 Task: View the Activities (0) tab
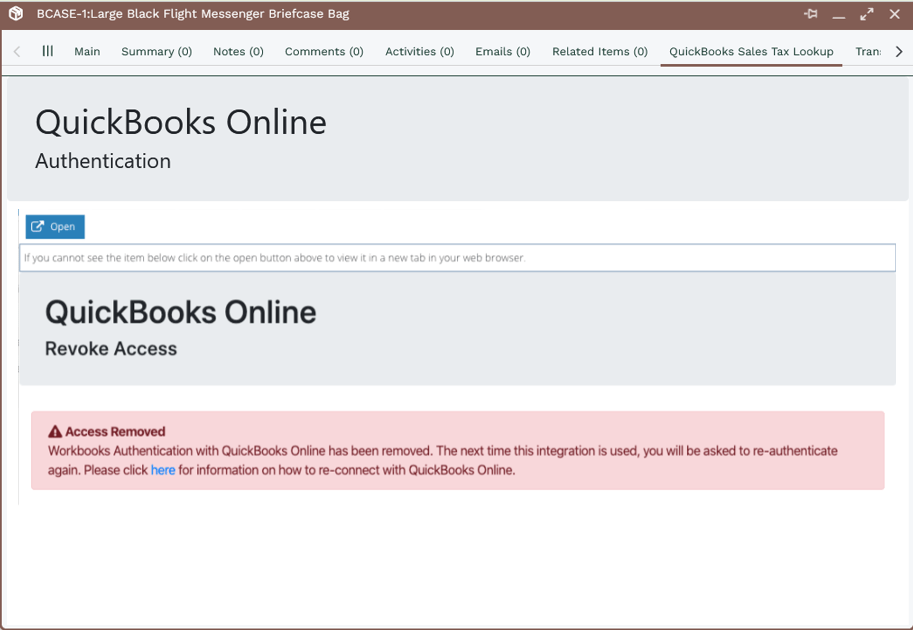[x=419, y=52]
